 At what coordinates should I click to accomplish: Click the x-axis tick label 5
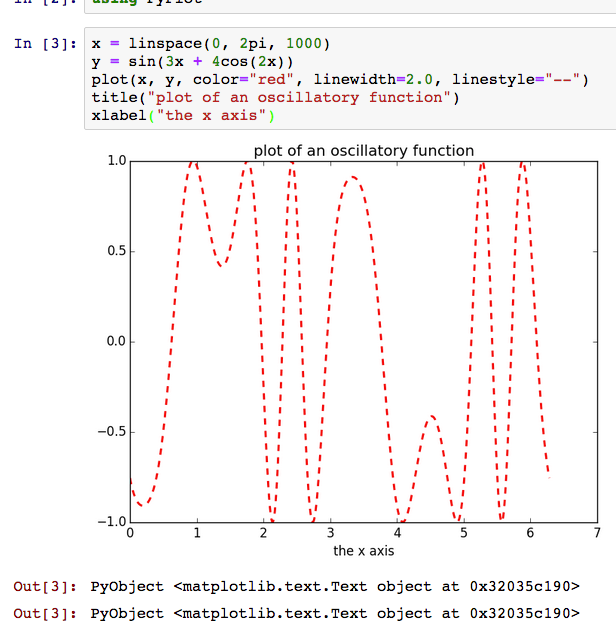[464, 533]
